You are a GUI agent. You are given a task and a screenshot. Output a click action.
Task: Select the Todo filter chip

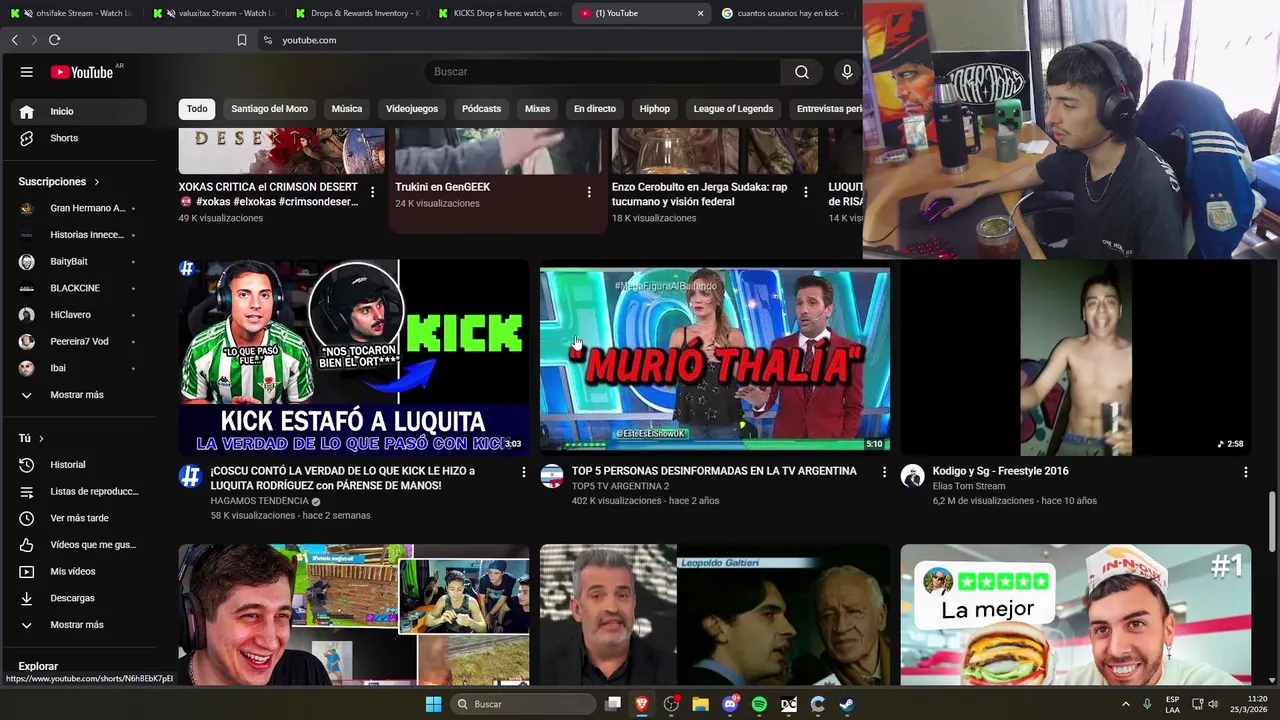[x=197, y=109]
